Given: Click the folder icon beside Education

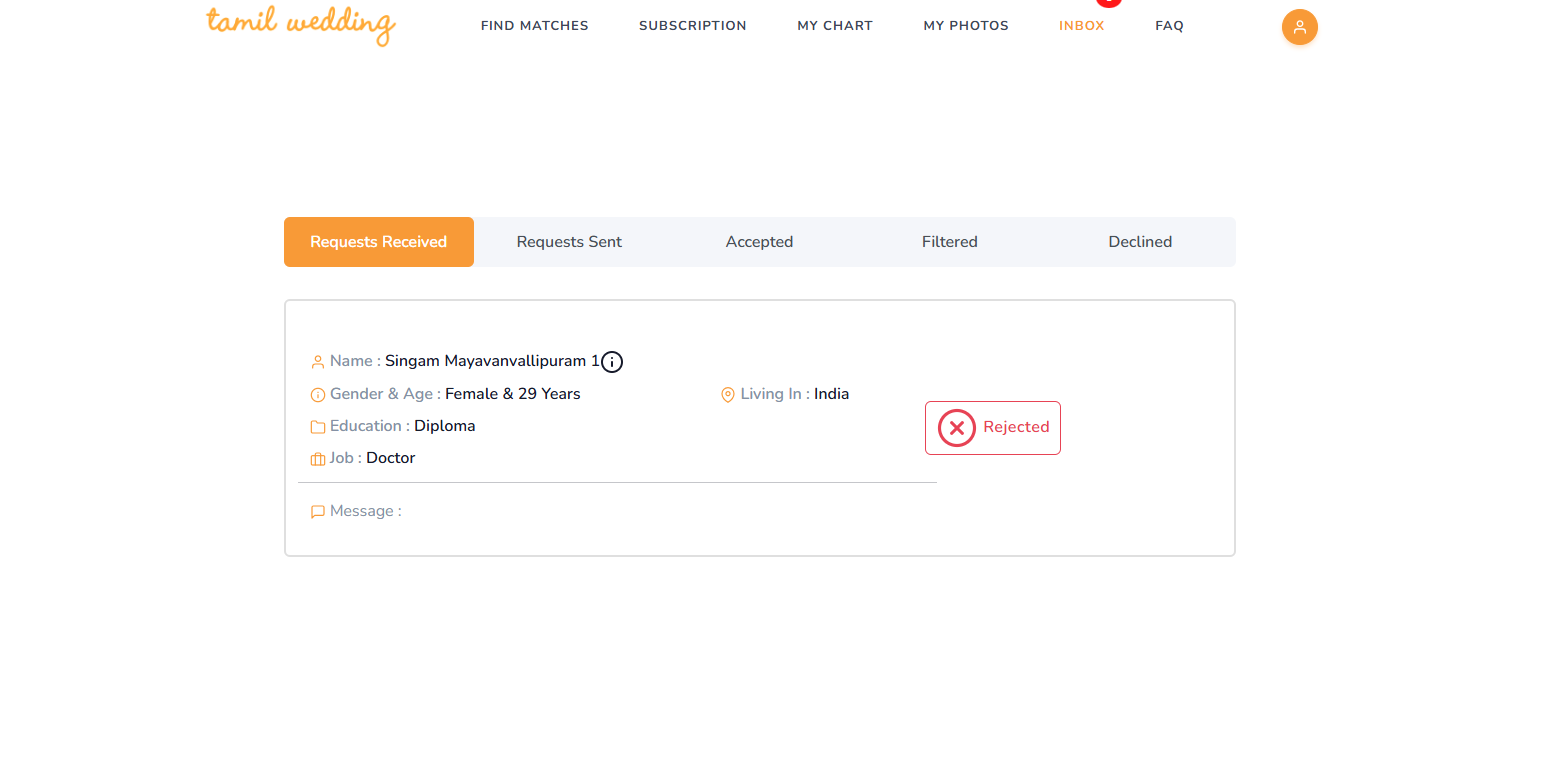Looking at the screenshot, I should click(x=318, y=427).
